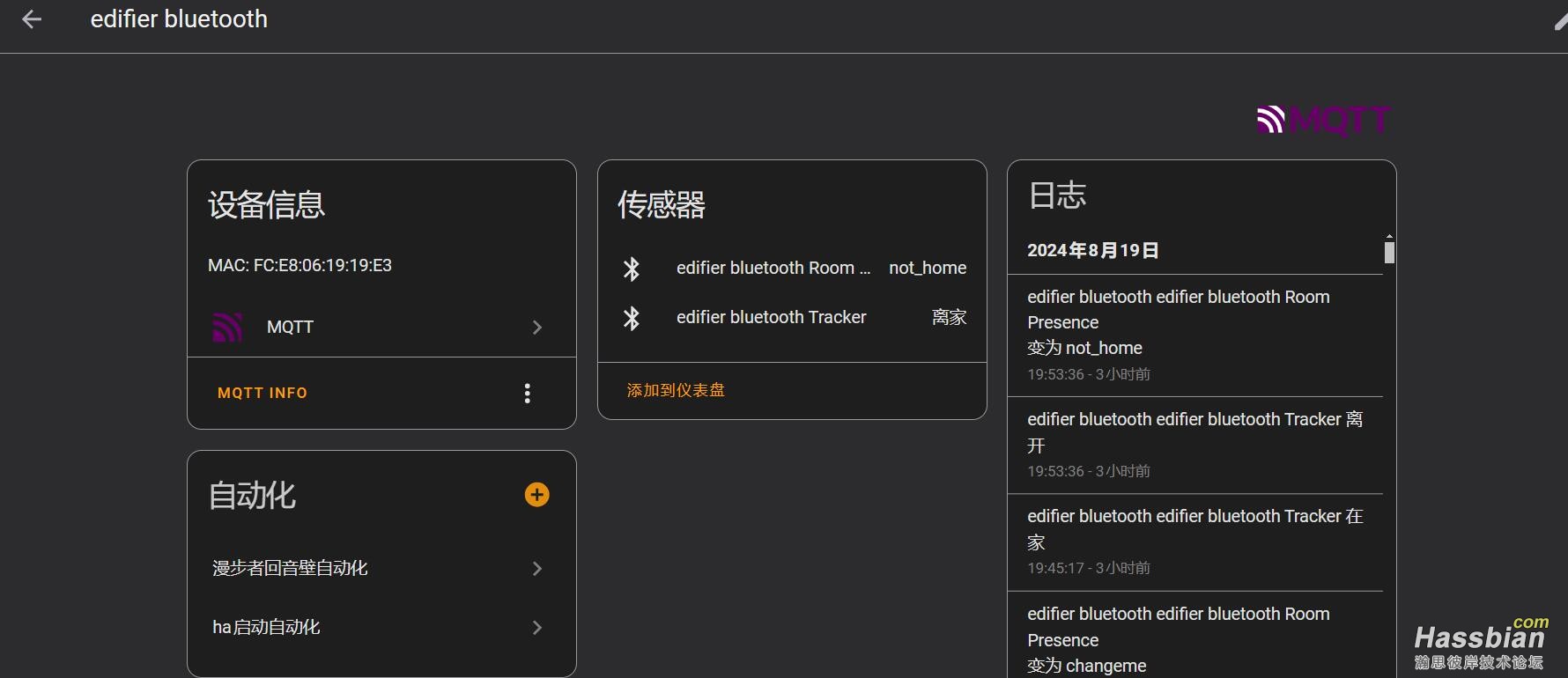Viewport: 1568px width, 678px height.
Task: Open log entry Tracker 离开
Action: [1195, 445]
